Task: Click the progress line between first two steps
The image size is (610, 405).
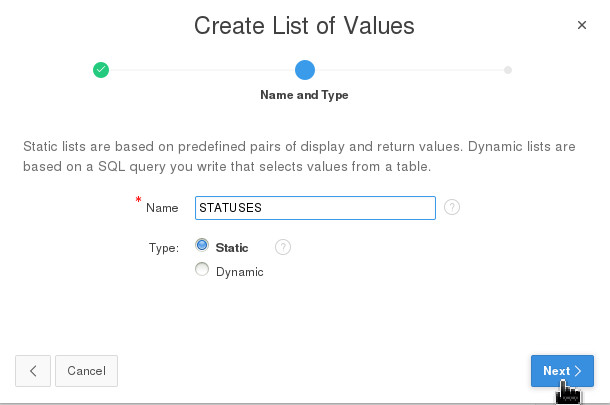Action: click(x=202, y=70)
